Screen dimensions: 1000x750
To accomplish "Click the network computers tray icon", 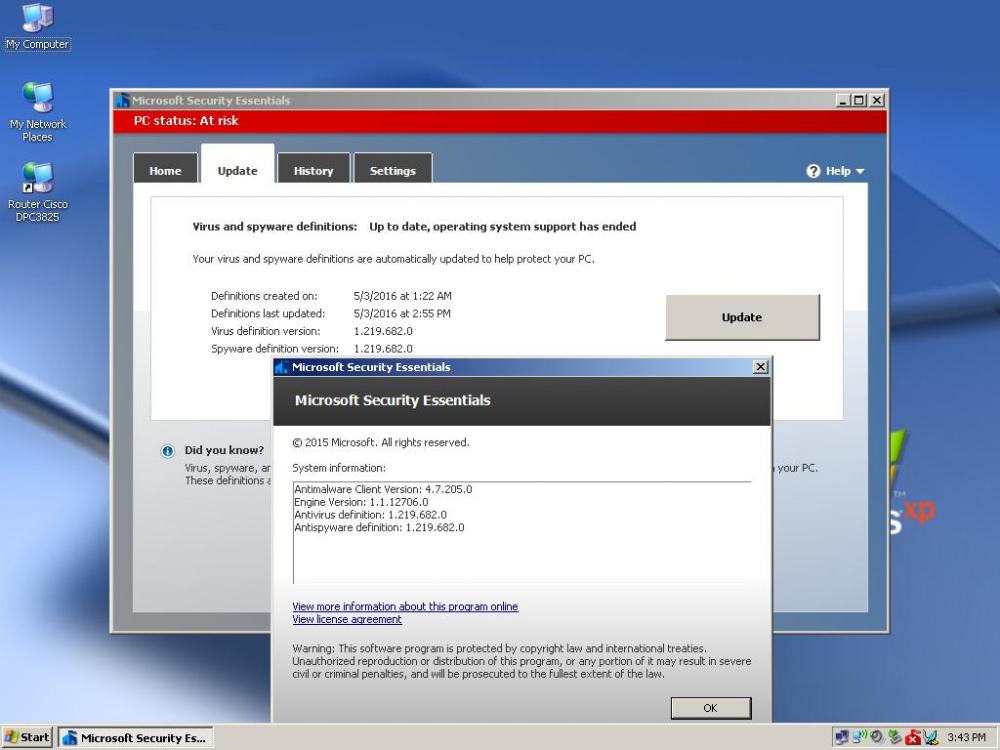I will [x=843, y=738].
